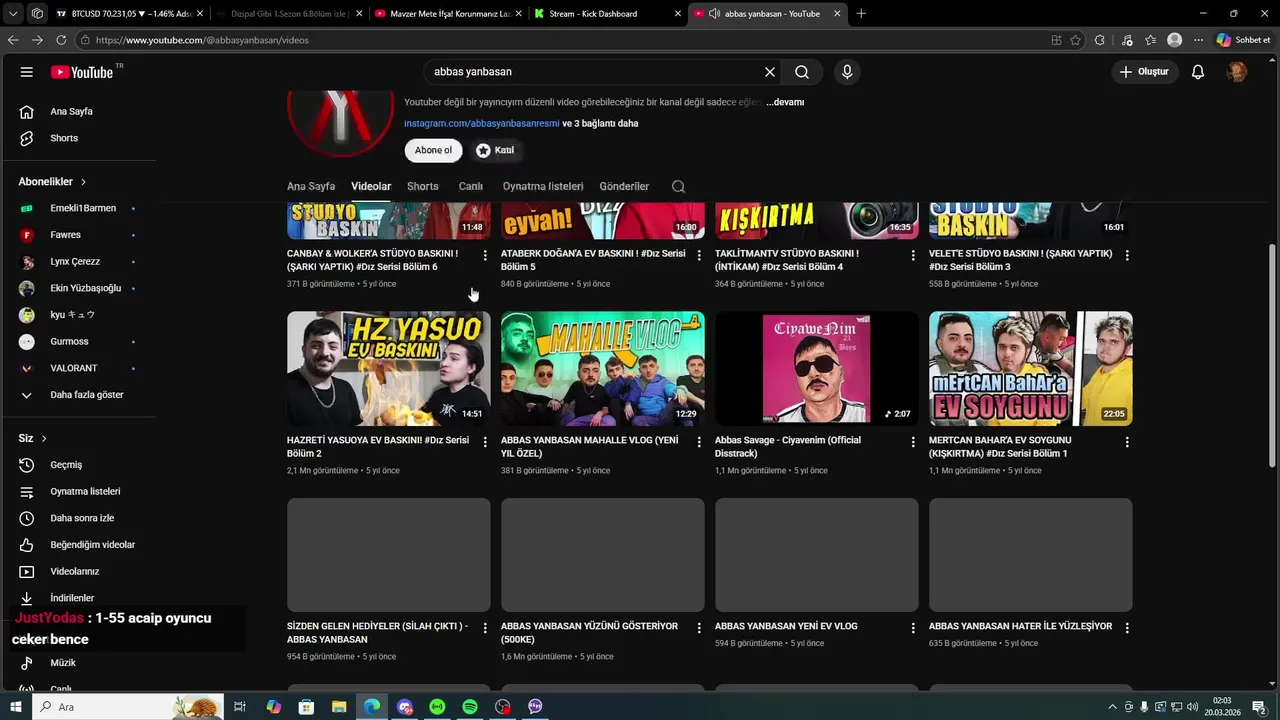1280x720 pixels.
Task: Open the Oynatma listeleri channel tab
Action: [543, 186]
